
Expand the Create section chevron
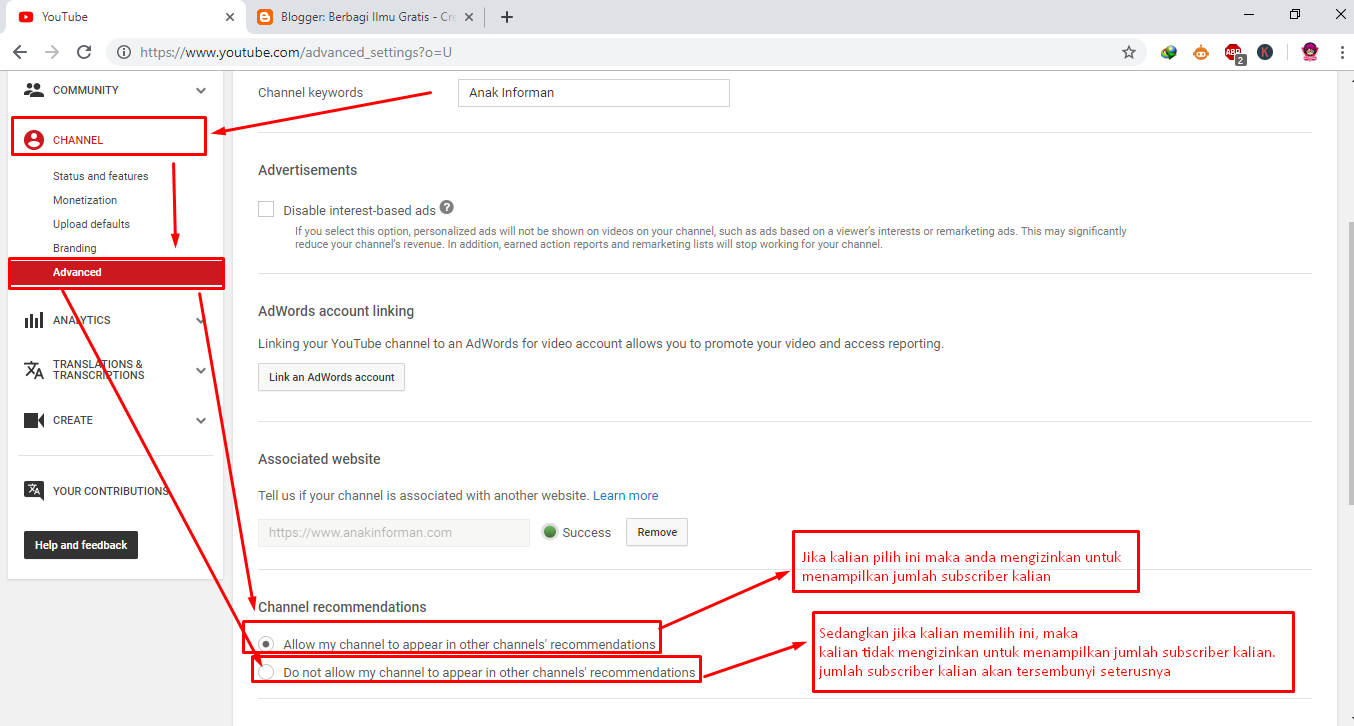click(201, 420)
